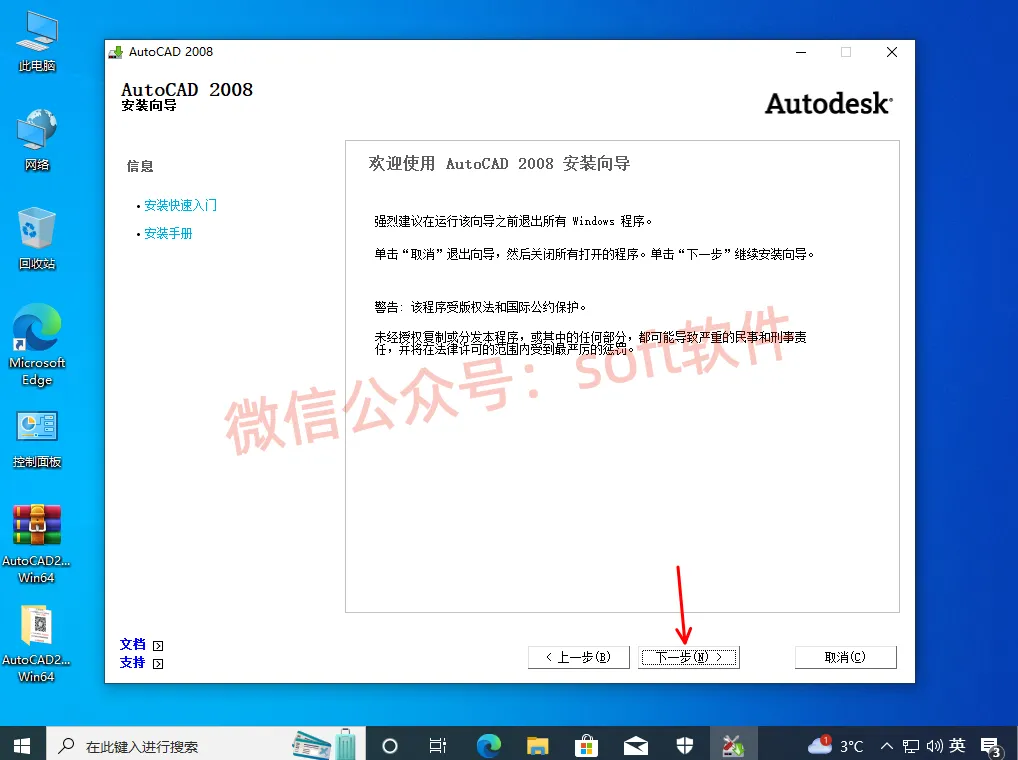Click the Autodesk logo
This screenshot has height=760, width=1018.
[828, 104]
